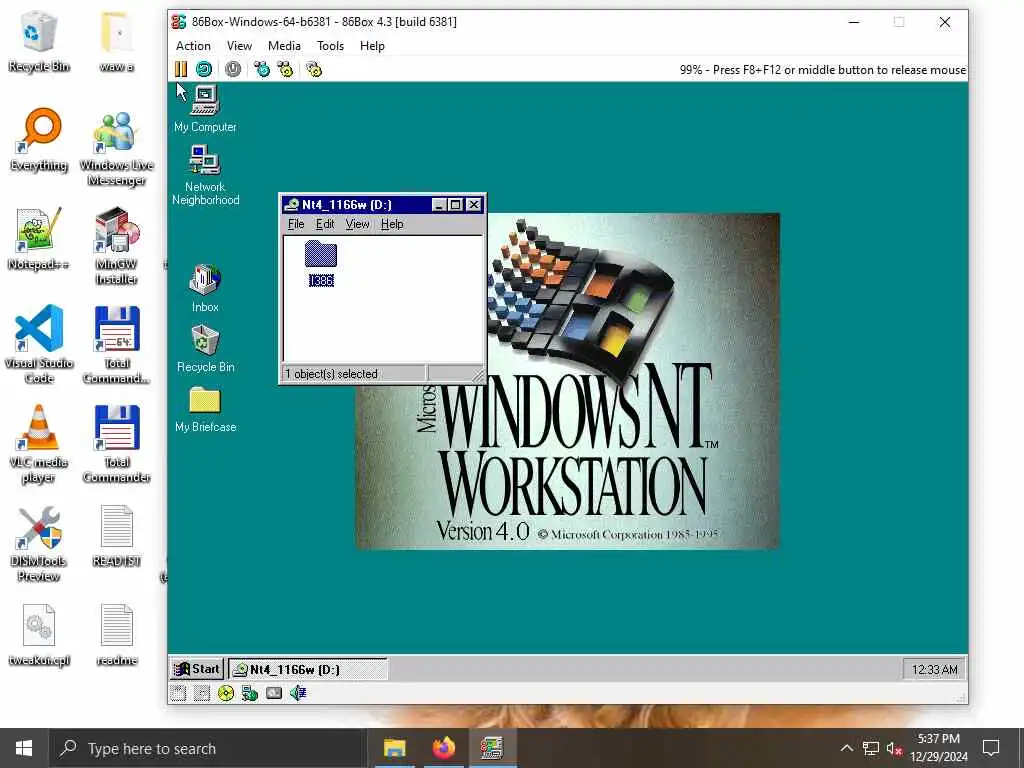This screenshot has height=768, width=1024.
Task: Select the readme file on desktop
Action: pos(116,635)
